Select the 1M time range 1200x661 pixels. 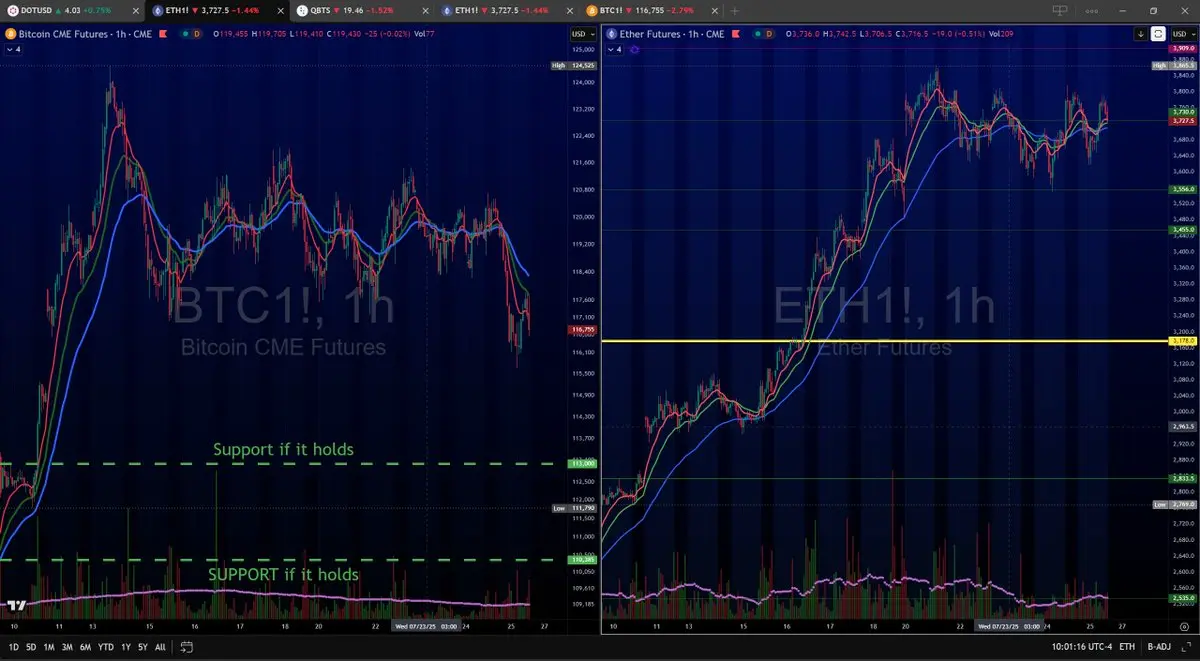click(x=49, y=647)
